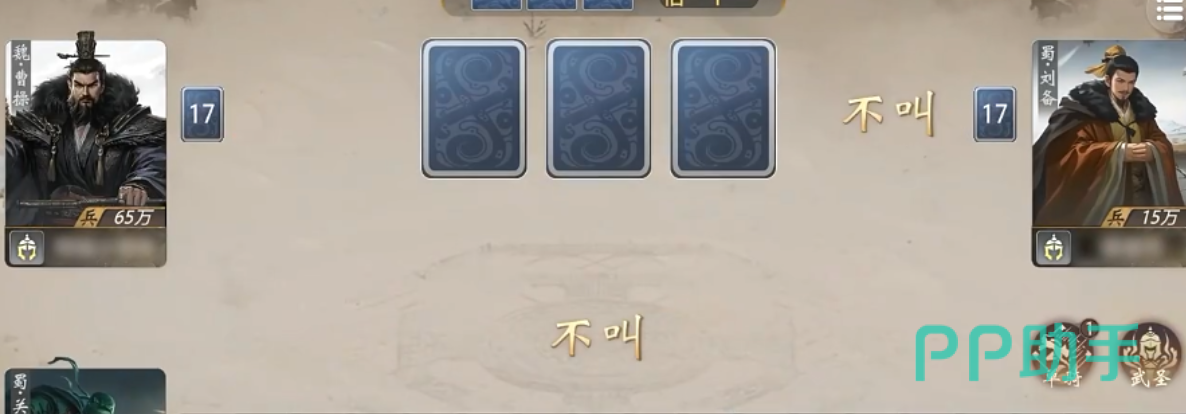This screenshot has height=414, width=1186.
Task: Open the 魏·曹操 character portrait
Action: [85, 133]
